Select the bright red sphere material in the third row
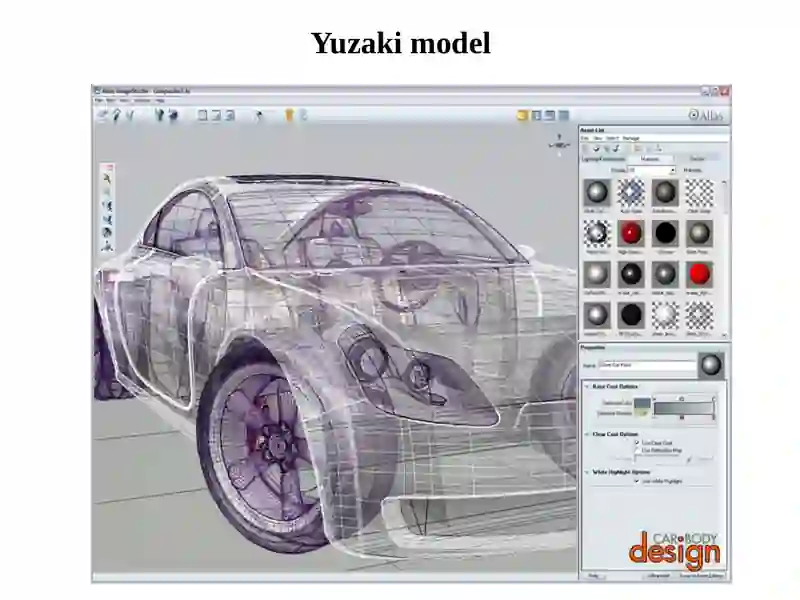The image size is (800, 600). 699,274
